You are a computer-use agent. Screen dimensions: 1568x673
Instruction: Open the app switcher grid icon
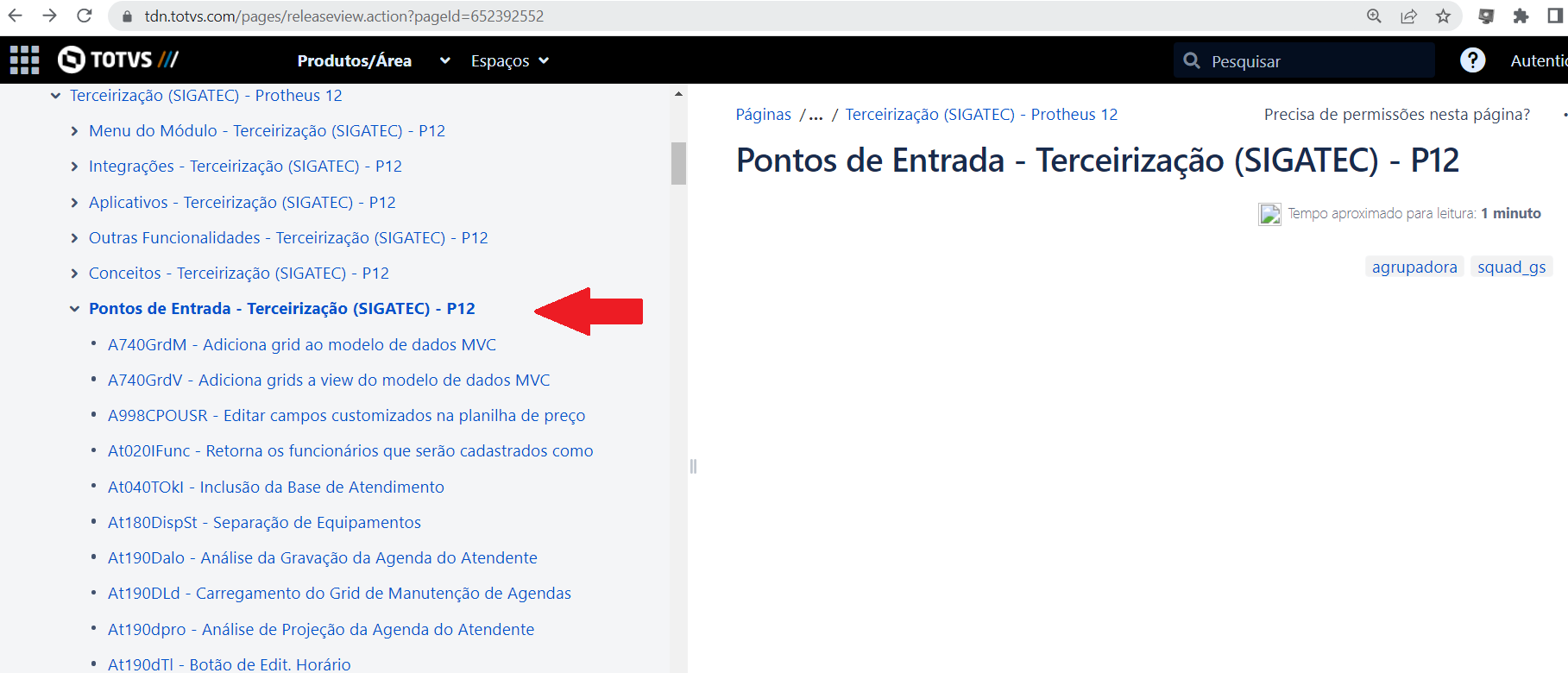(24, 60)
